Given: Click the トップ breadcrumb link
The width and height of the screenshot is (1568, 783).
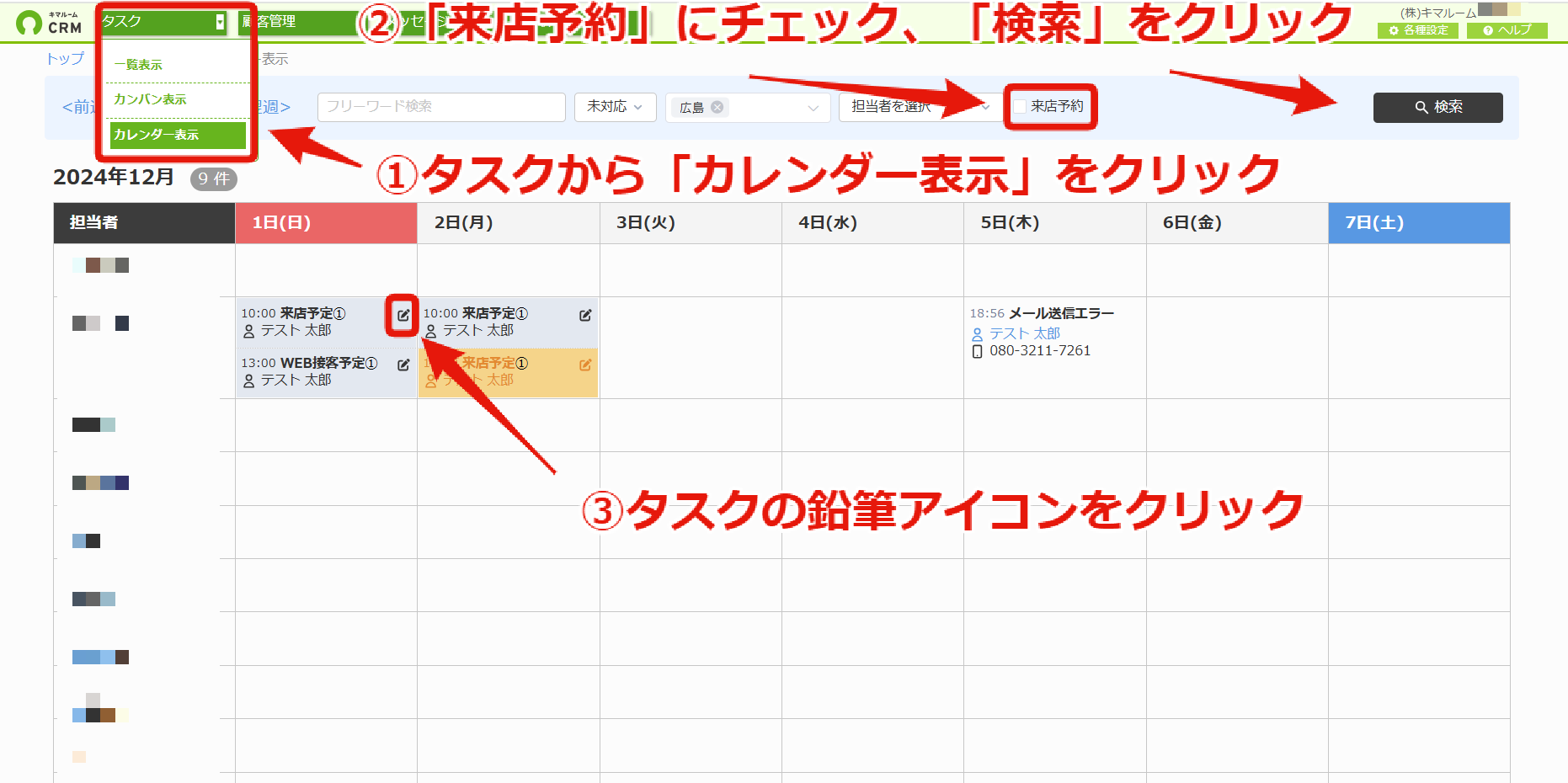Looking at the screenshot, I should coord(65,58).
